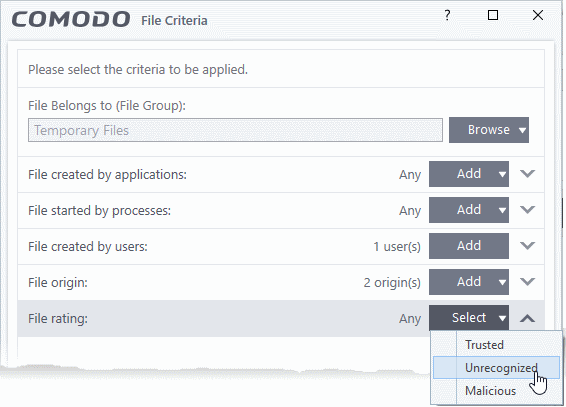
Task: Expand the File origin chevron
Action: point(527,281)
